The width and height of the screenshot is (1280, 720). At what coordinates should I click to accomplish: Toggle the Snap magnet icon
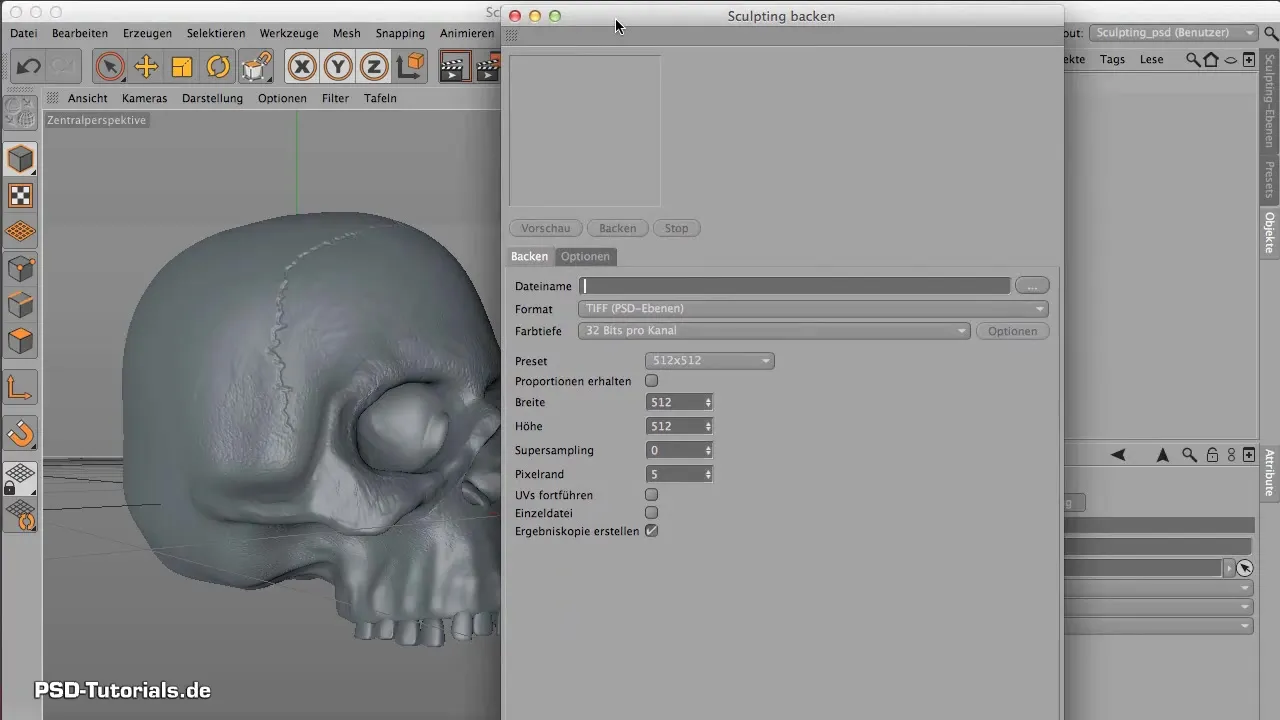(21, 433)
